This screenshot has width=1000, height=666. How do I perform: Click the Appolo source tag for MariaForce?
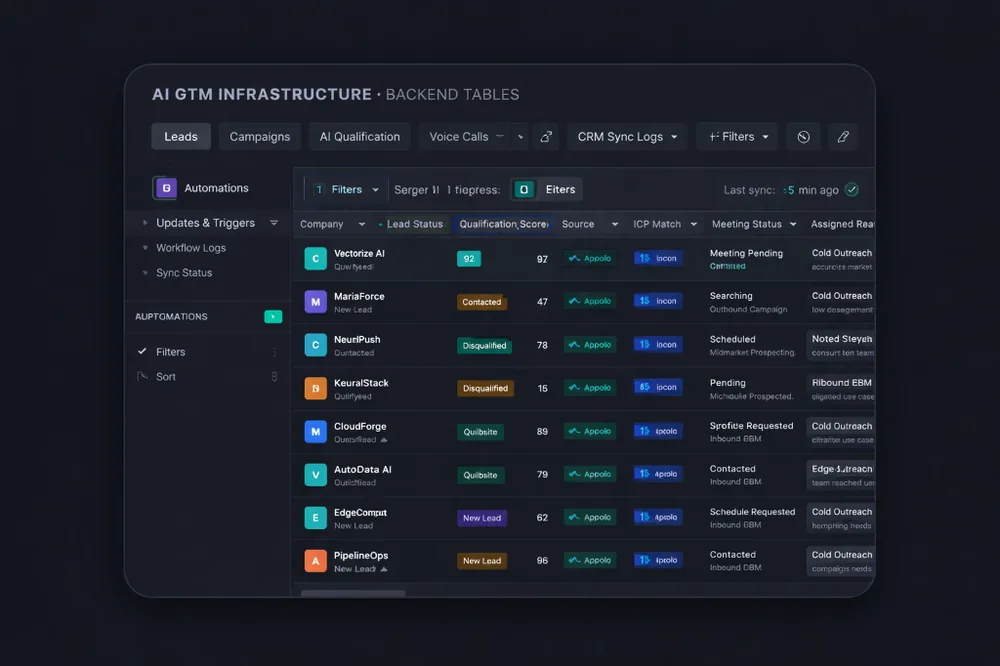[x=590, y=301]
